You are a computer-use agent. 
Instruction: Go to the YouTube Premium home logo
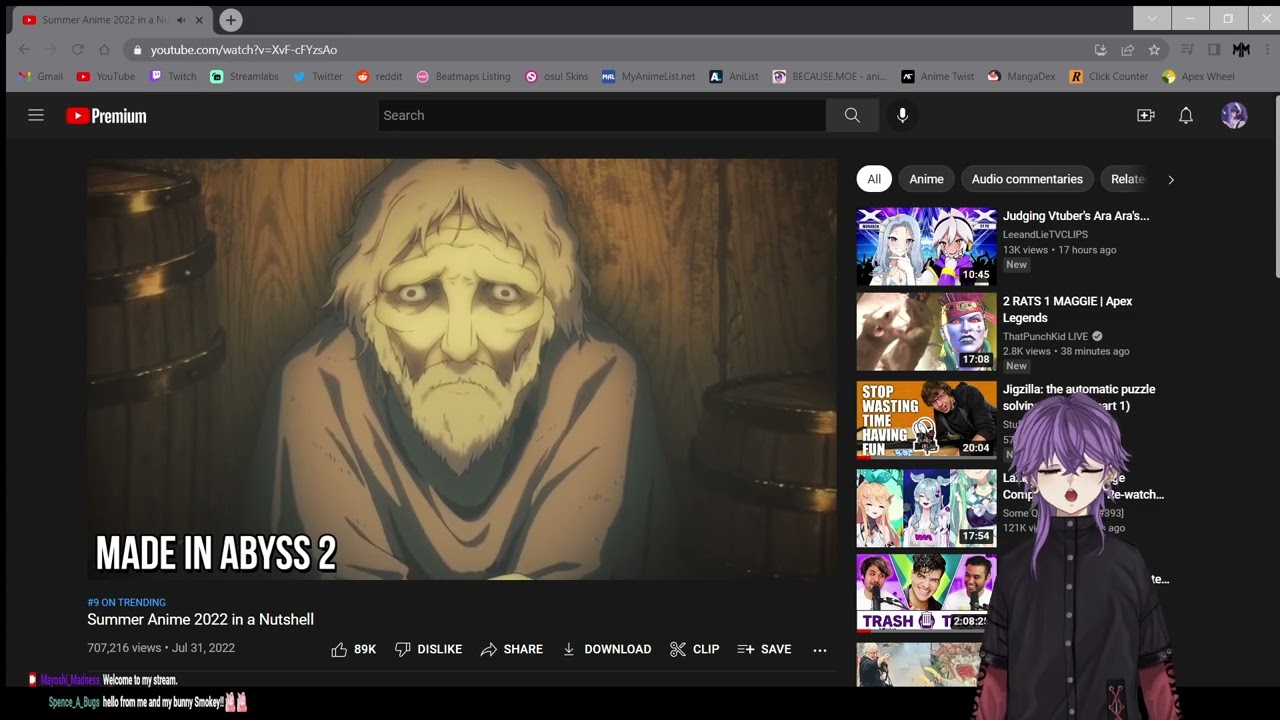(106, 116)
